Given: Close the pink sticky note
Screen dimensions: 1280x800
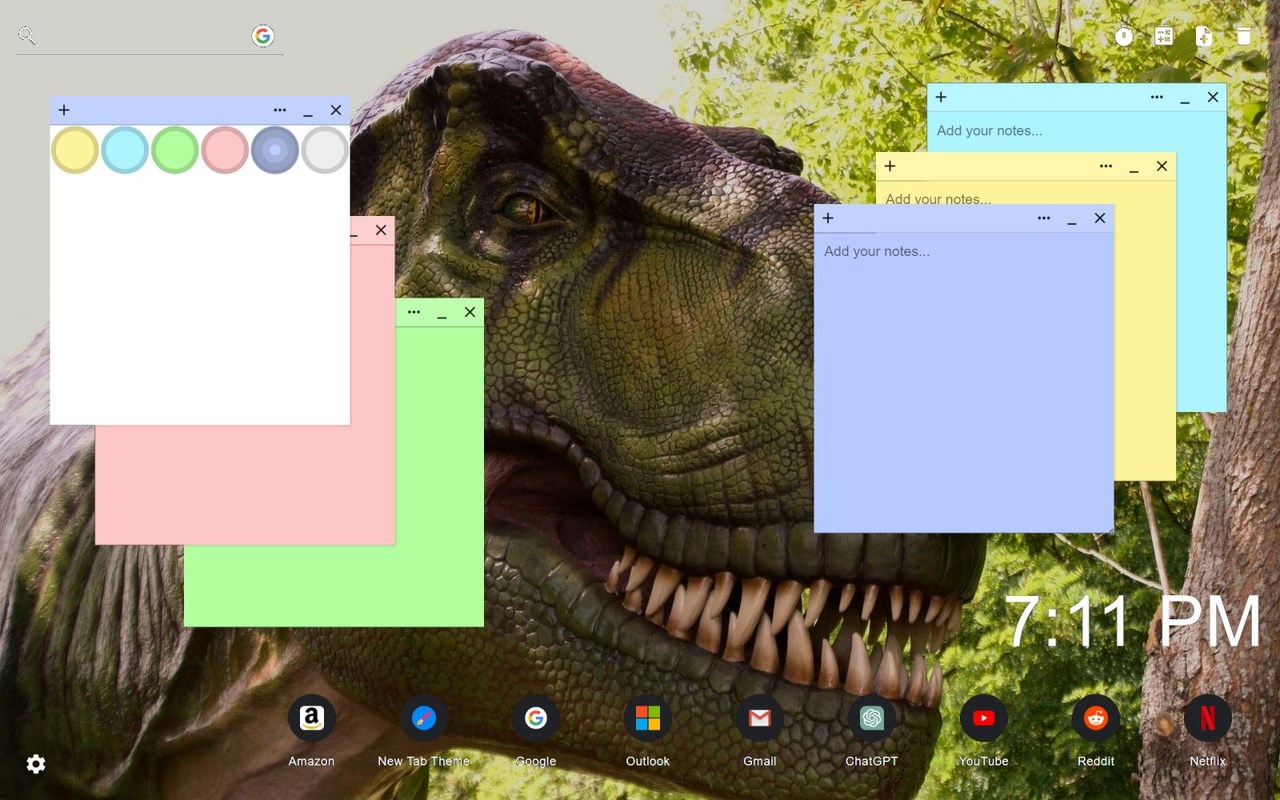Looking at the screenshot, I should (x=381, y=230).
